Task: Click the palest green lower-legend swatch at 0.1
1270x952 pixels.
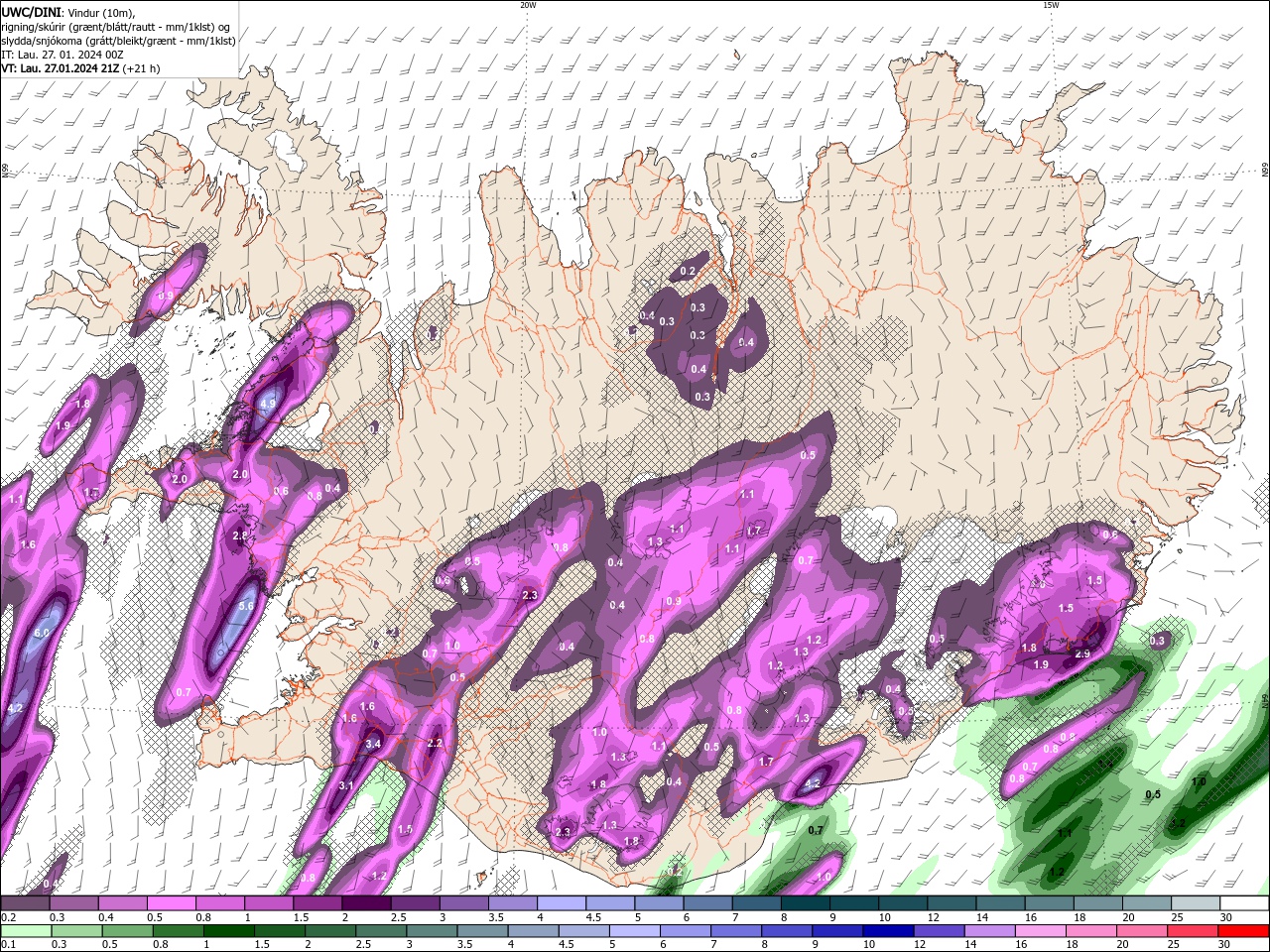Action: pyautogui.click(x=25, y=931)
